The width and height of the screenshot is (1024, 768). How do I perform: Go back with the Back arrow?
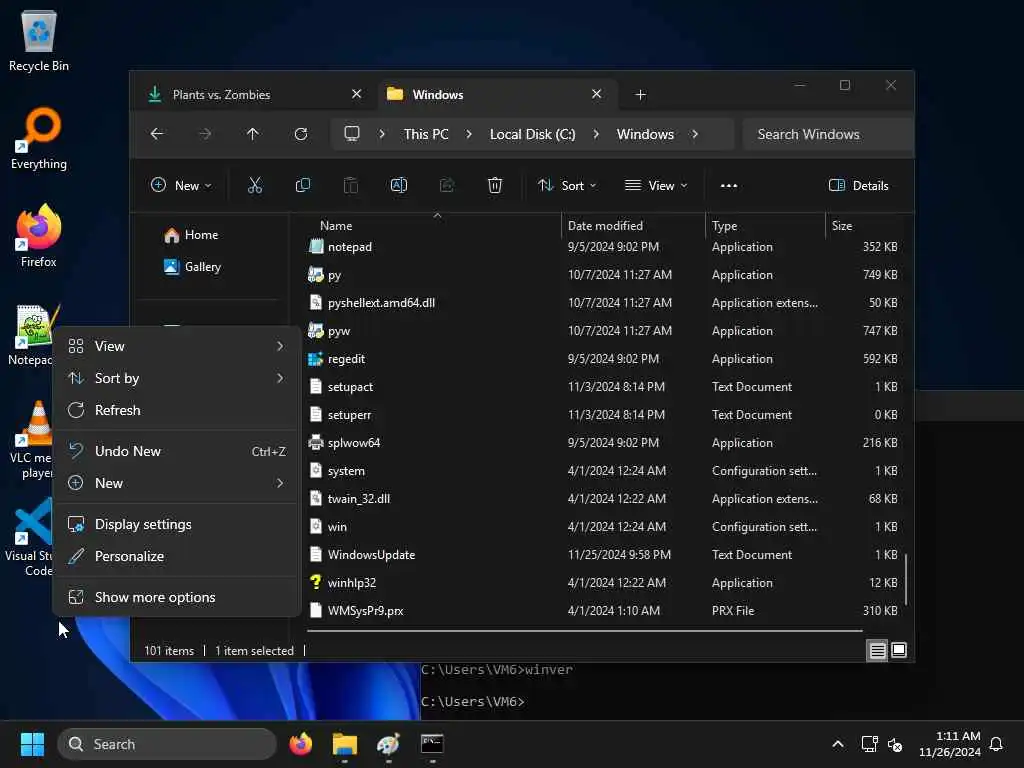[x=157, y=134]
